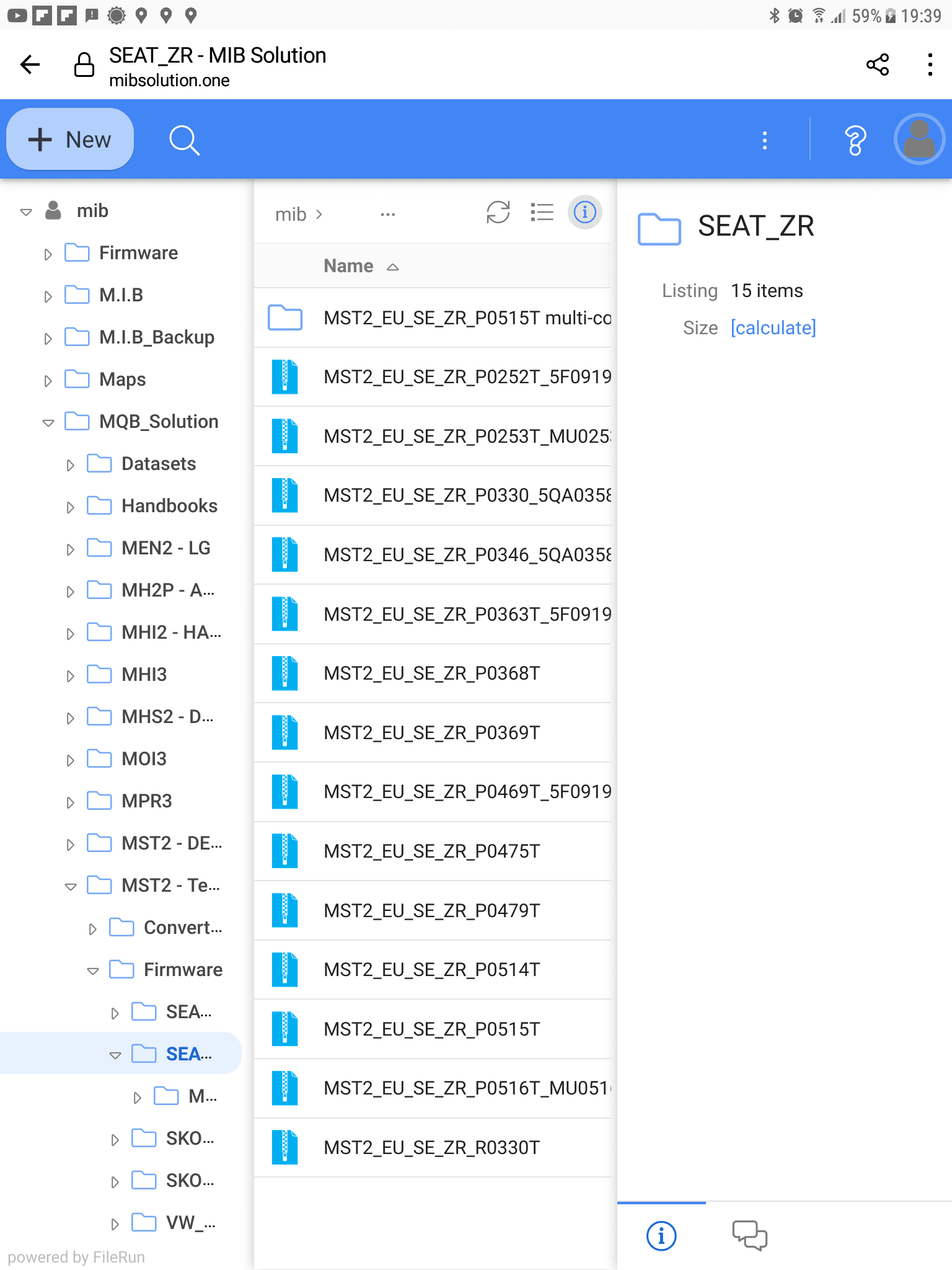
Task: Expand the M.I.B_Backup folder arrow
Action: click(48, 339)
